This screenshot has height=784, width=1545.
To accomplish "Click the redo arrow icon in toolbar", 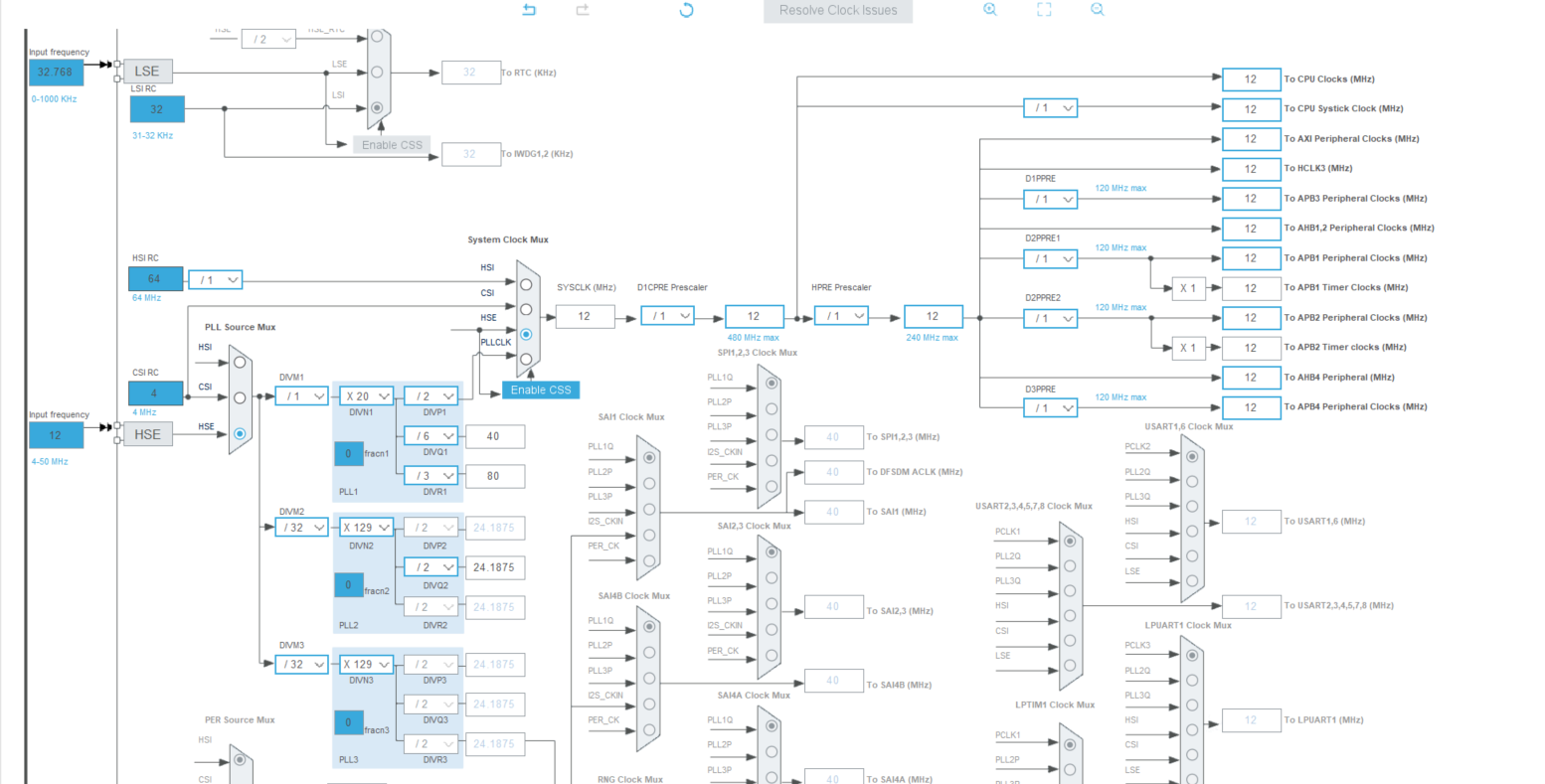I will pyautogui.click(x=583, y=9).
